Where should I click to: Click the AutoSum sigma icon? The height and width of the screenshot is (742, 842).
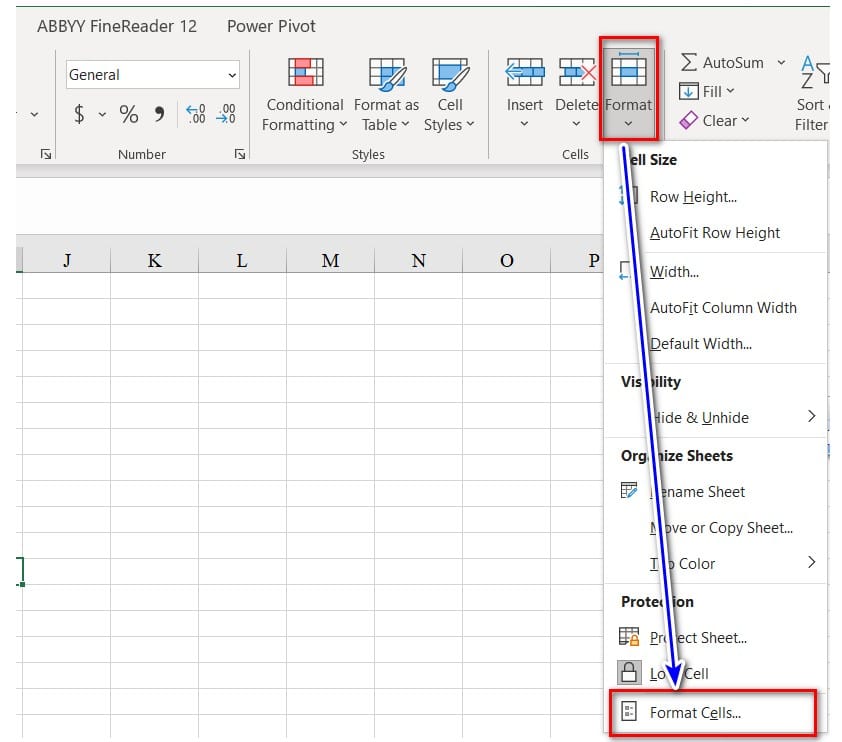[688, 62]
